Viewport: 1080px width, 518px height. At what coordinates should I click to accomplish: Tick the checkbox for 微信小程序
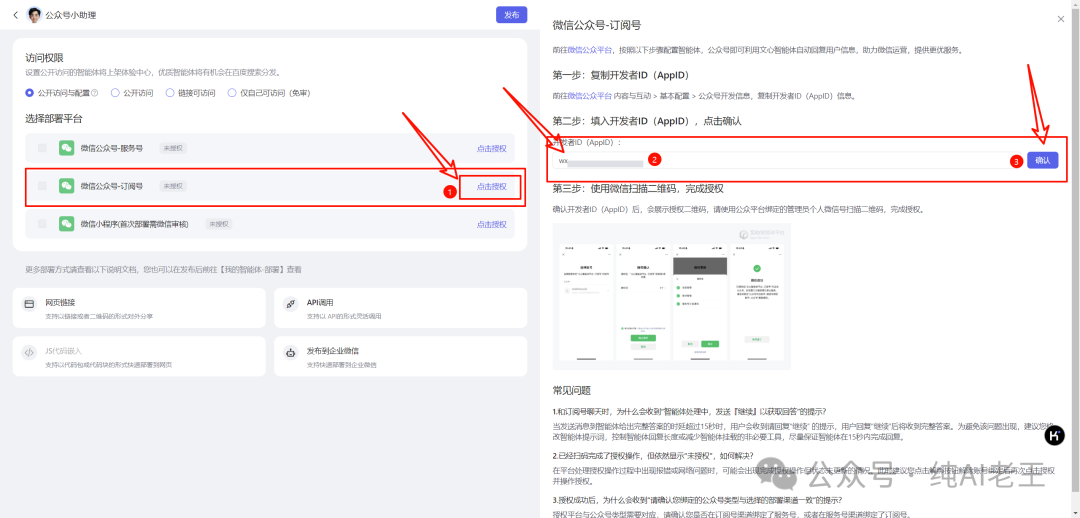[43, 224]
